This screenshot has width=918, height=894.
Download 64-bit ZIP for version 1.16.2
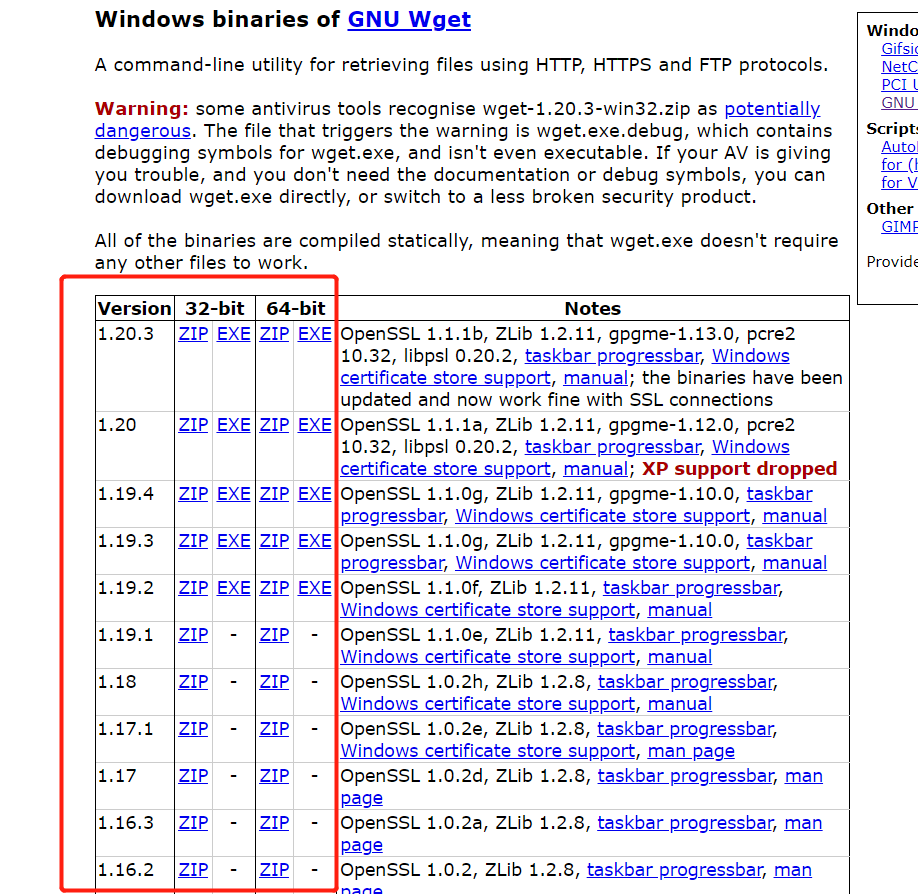274,869
